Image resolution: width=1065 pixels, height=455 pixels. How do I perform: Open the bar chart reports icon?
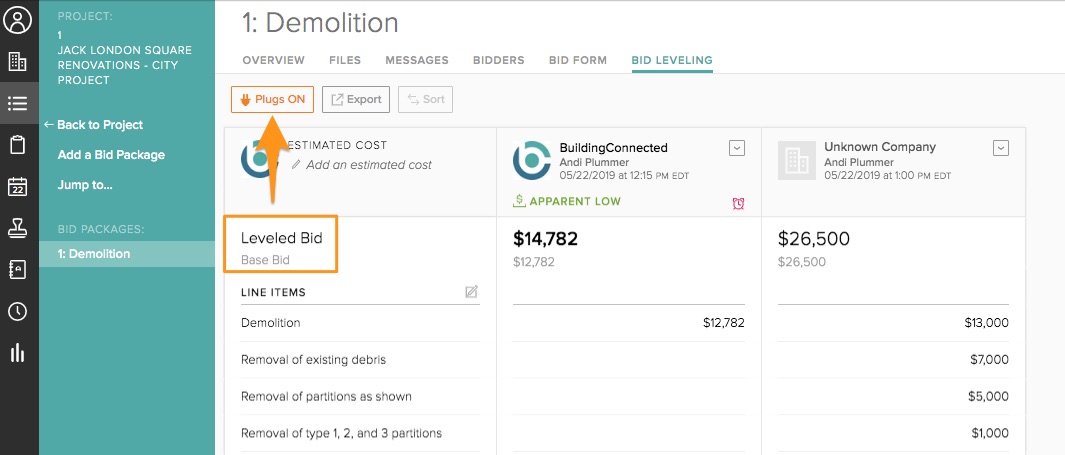click(x=17, y=353)
